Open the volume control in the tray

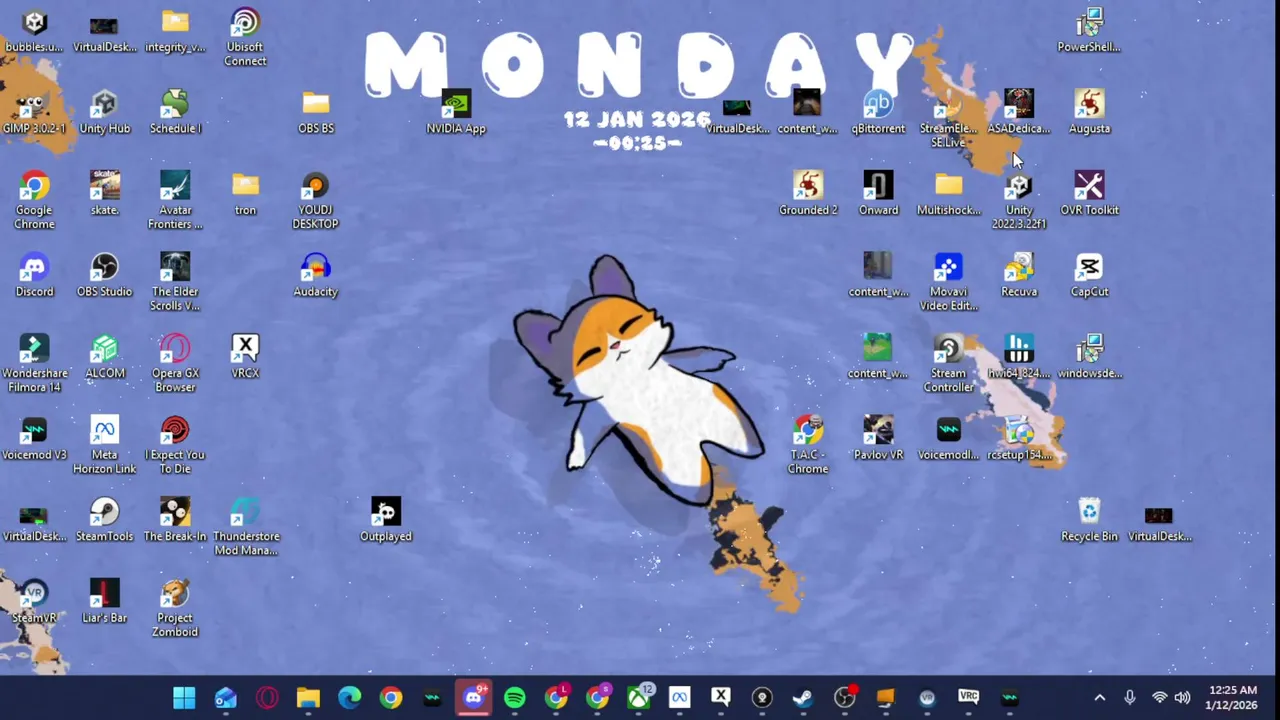point(1183,697)
